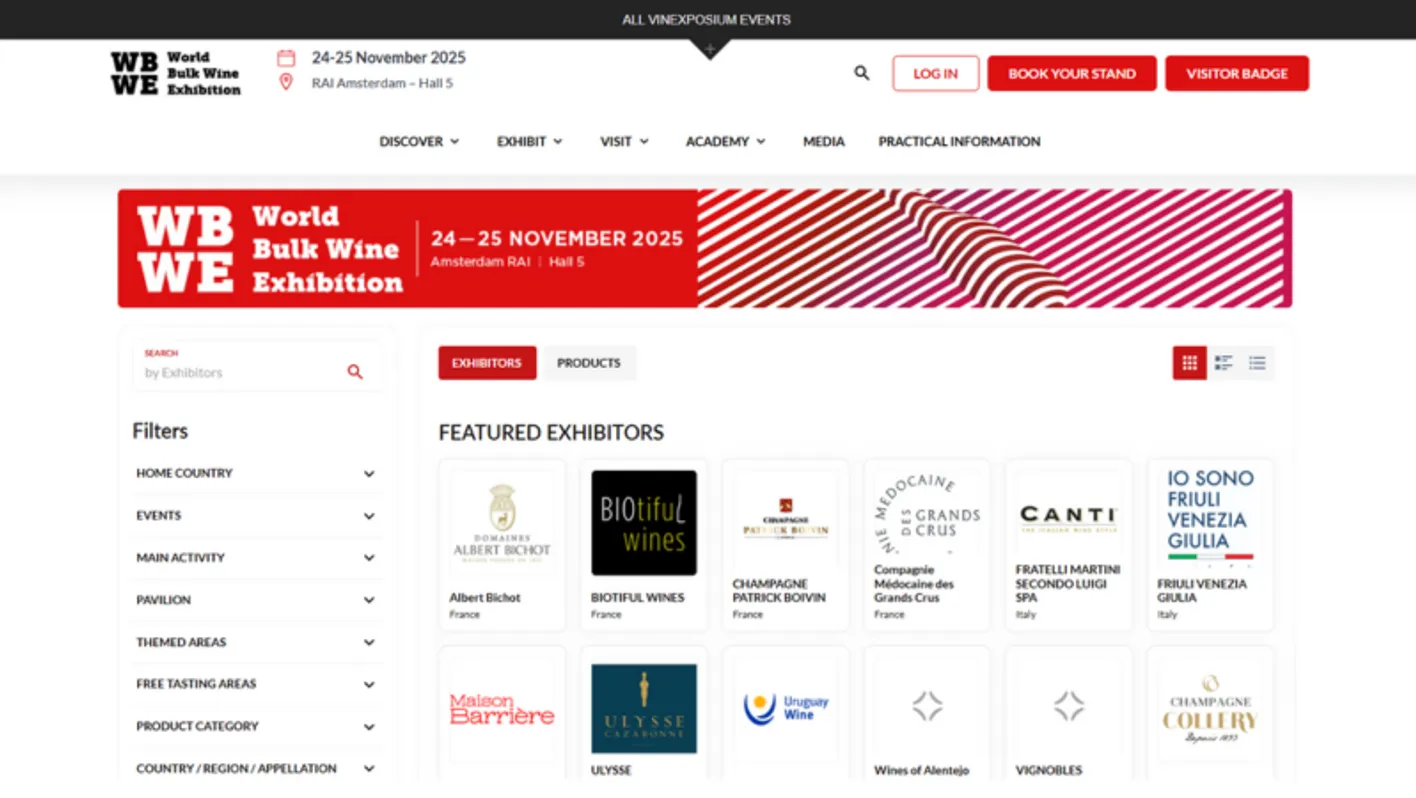Click the All Vinexposium Events link

point(707,20)
